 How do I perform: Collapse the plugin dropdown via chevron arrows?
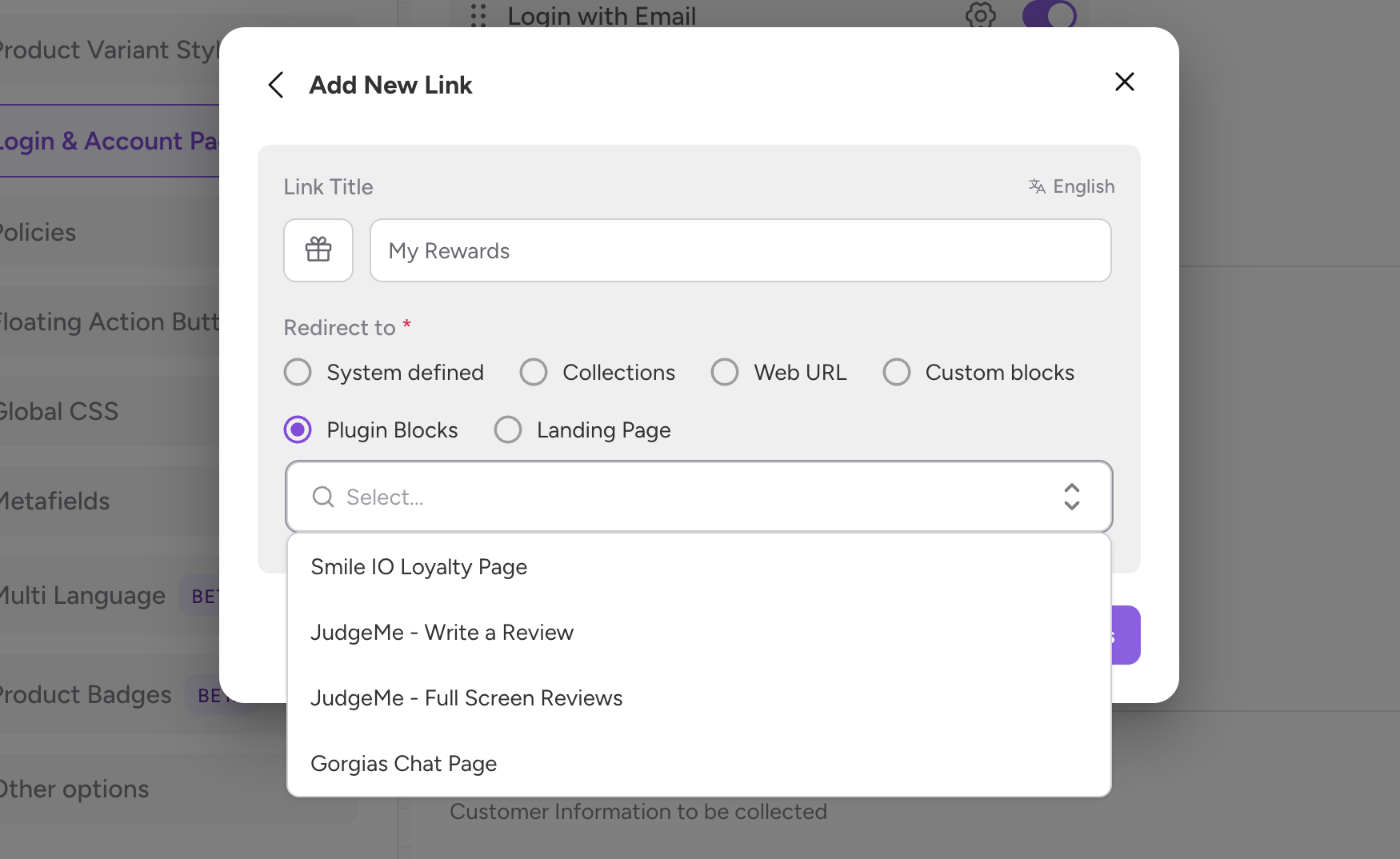point(1071,497)
